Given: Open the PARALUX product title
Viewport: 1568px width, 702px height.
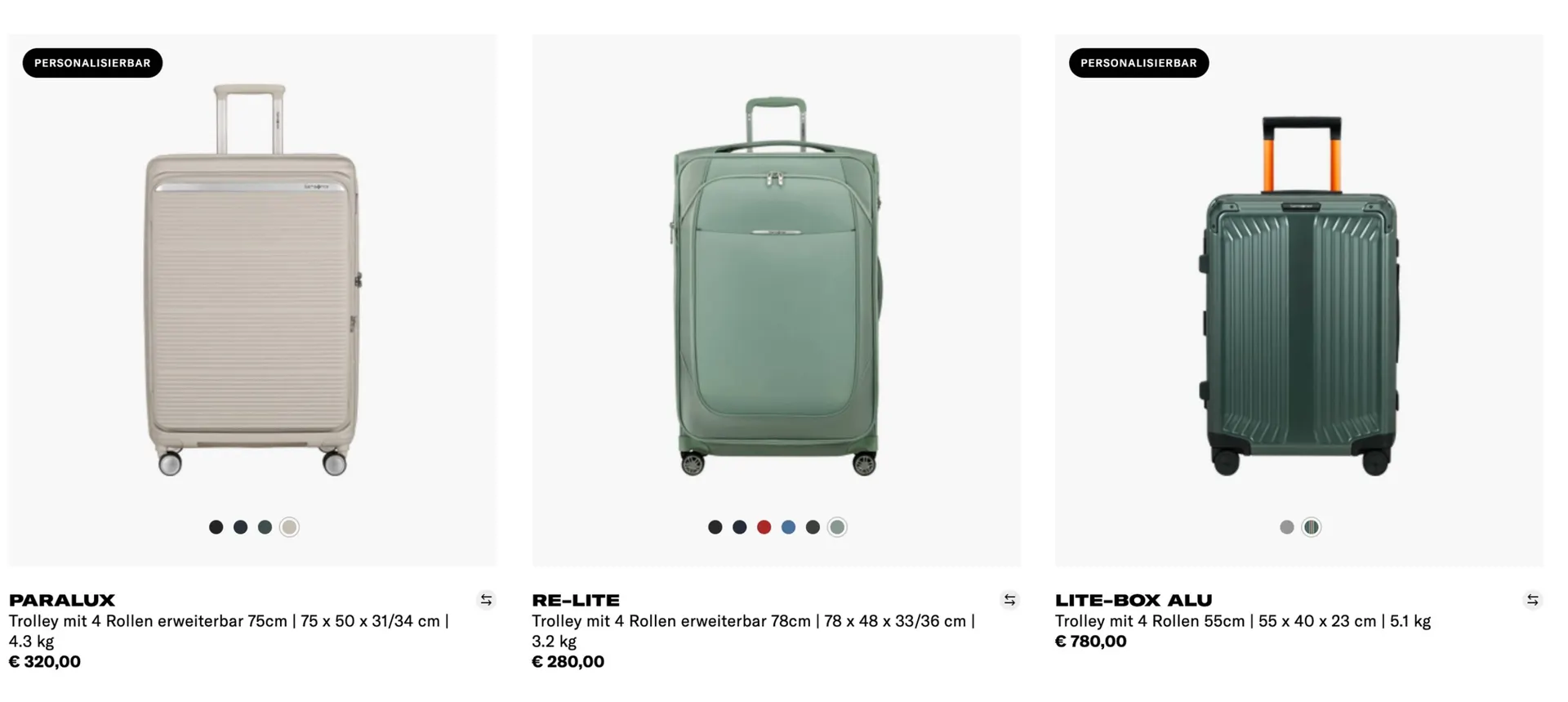Looking at the screenshot, I should tap(62, 601).
